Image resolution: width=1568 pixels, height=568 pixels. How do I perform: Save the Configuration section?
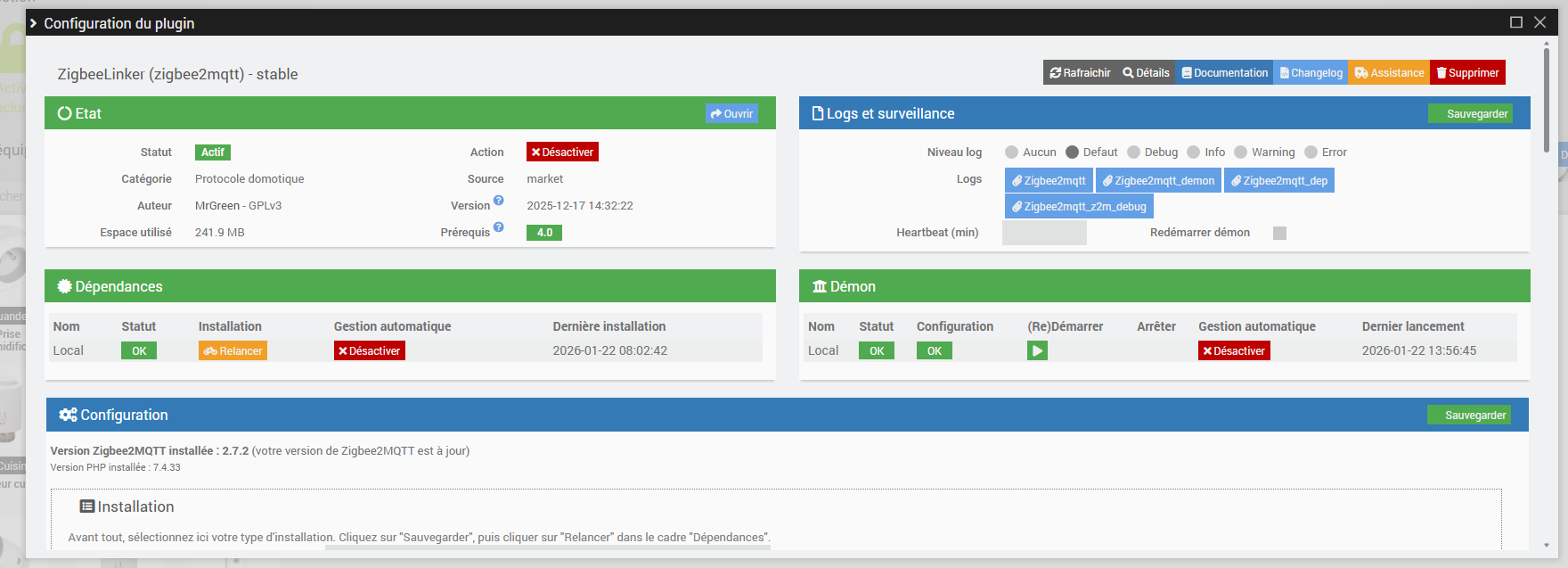pos(1469,415)
